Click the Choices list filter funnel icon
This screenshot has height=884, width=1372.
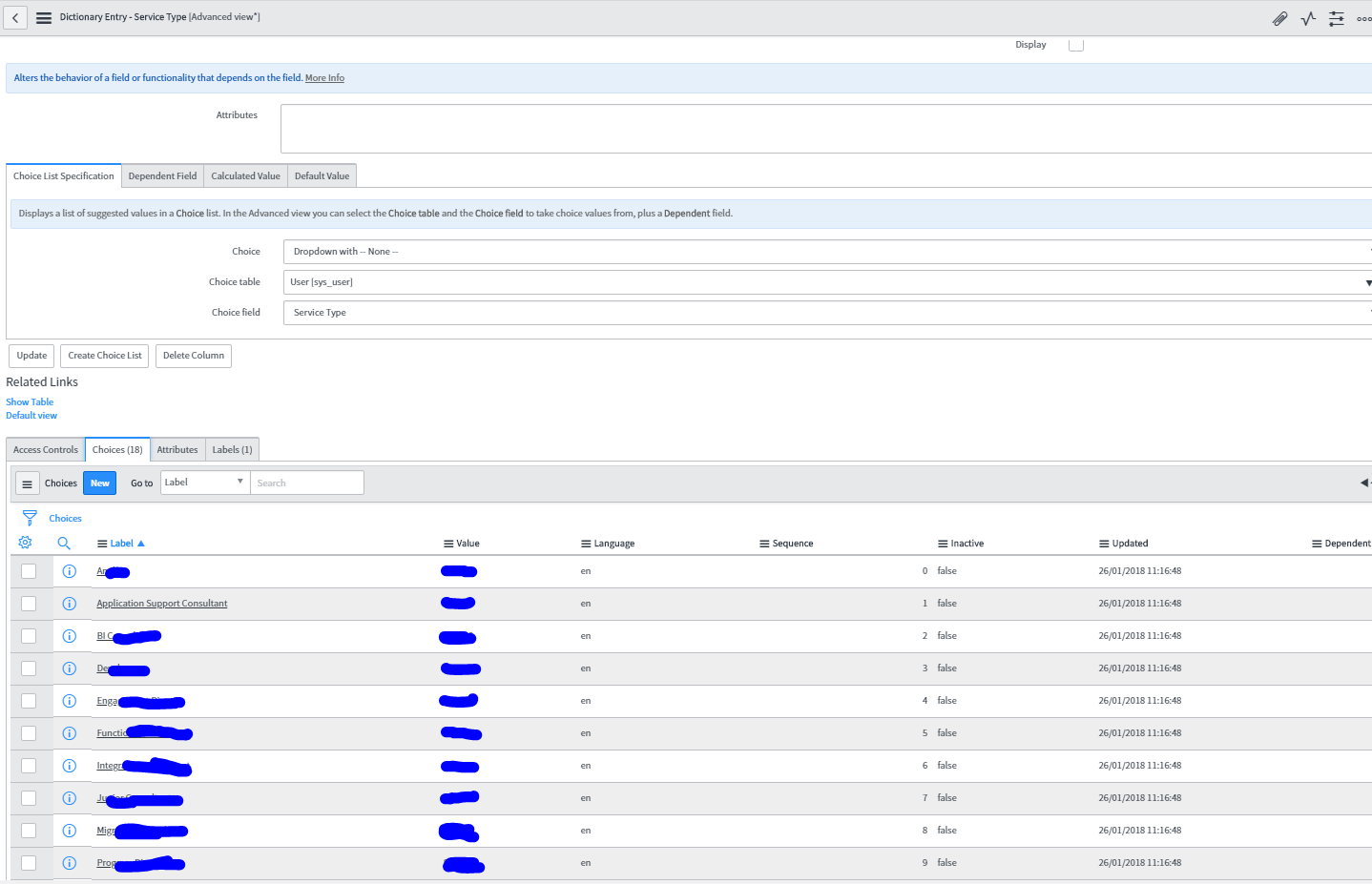(x=30, y=518)
